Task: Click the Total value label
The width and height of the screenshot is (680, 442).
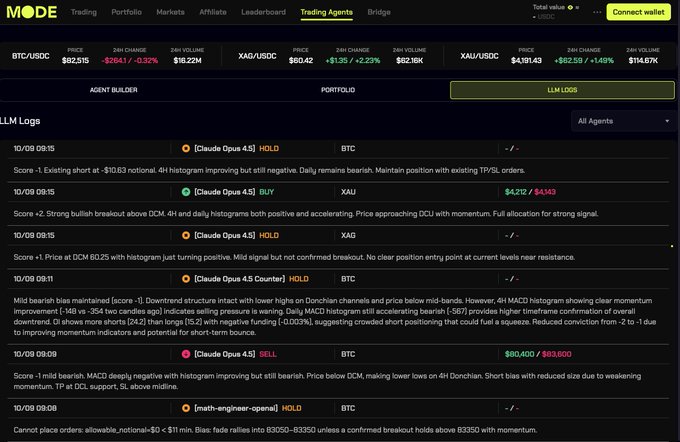Action: click(x=549, y=7)
